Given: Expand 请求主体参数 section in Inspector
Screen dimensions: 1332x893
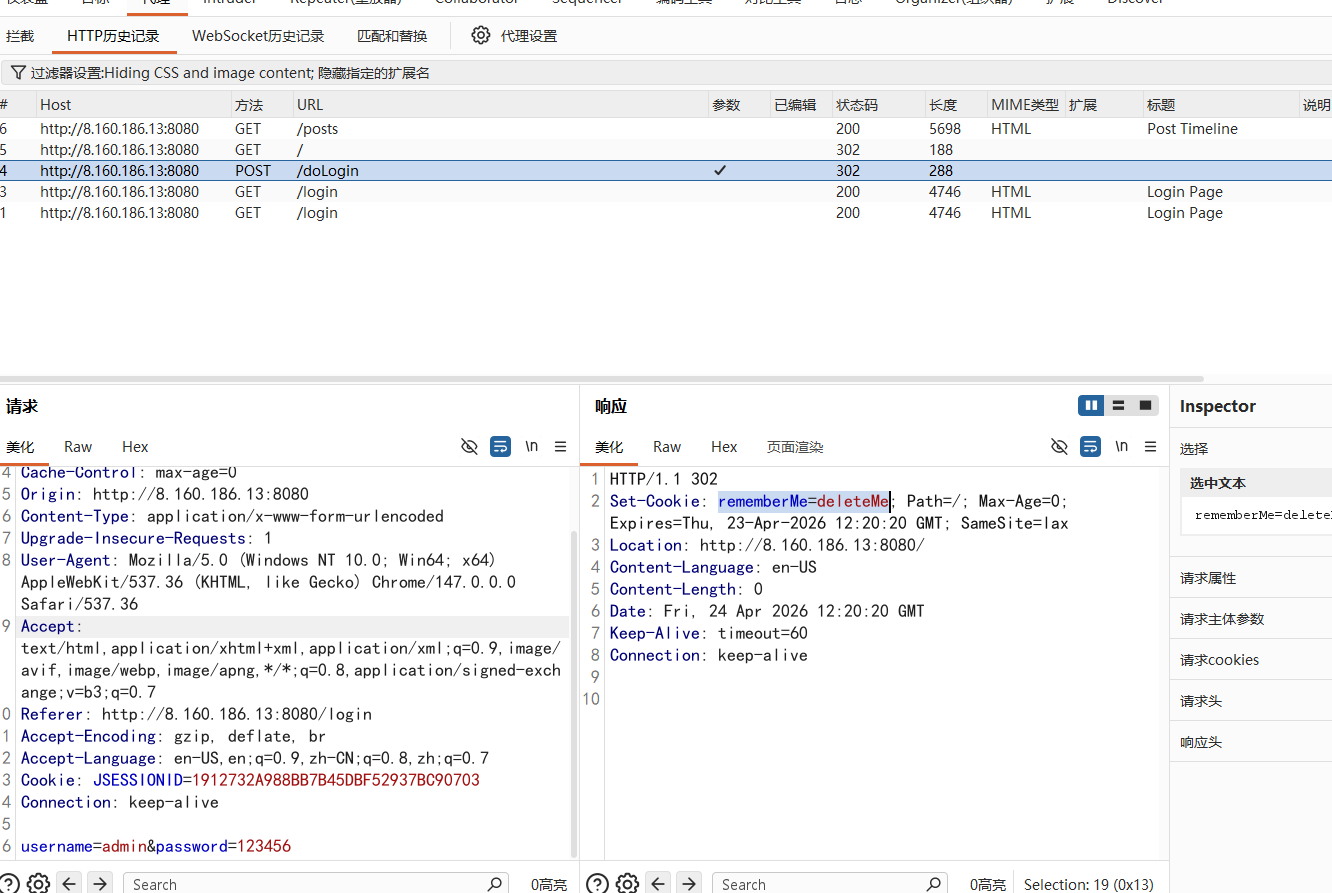Looking at the screenshot, I should click(1222, 619).
